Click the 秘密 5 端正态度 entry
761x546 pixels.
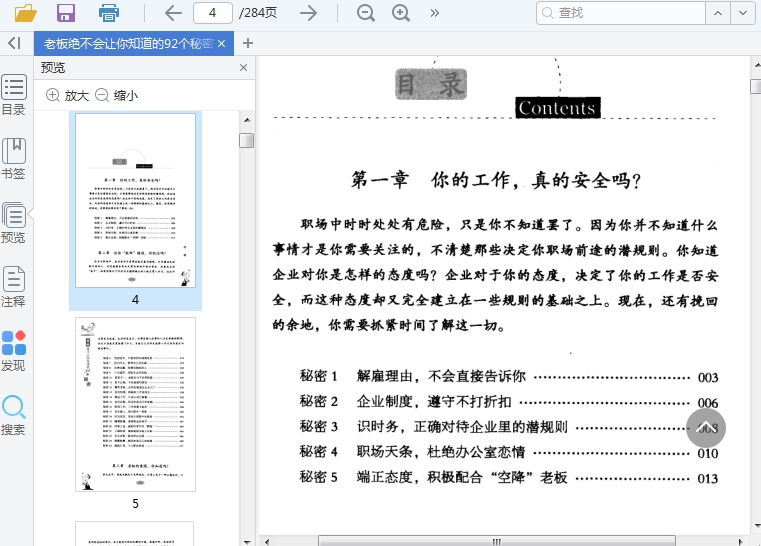tap(509, 478)
